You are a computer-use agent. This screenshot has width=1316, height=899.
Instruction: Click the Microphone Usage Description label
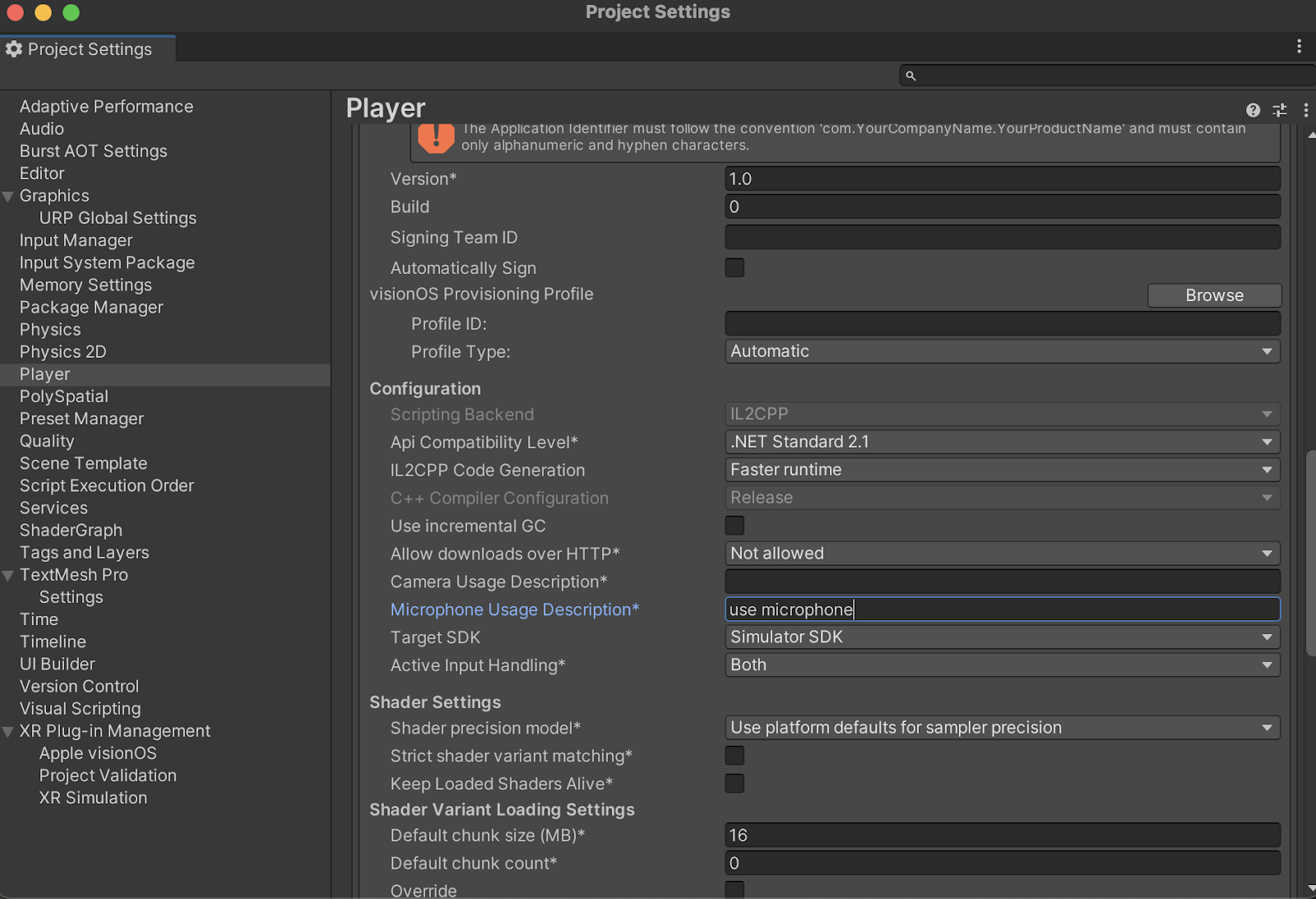515,609
